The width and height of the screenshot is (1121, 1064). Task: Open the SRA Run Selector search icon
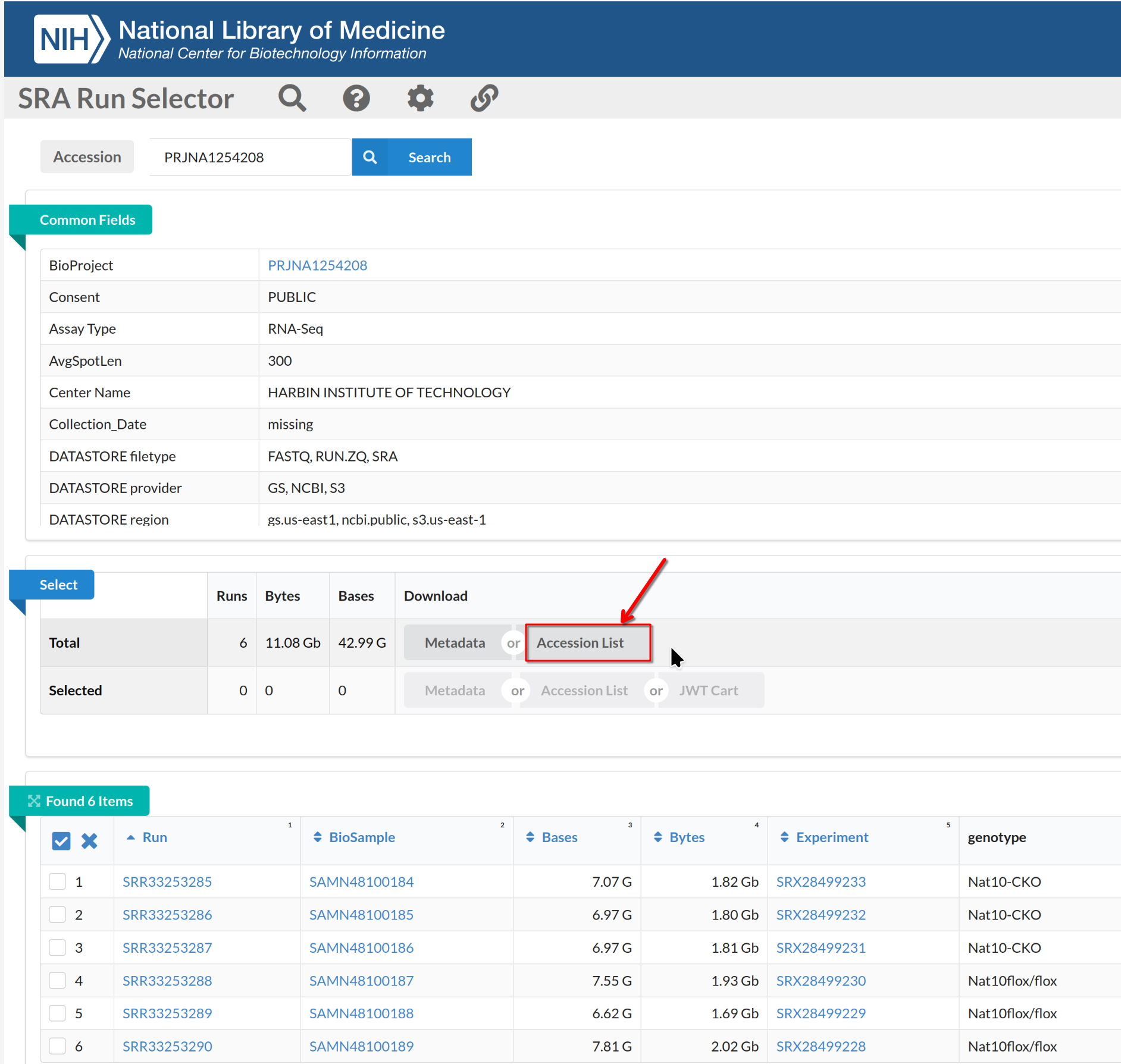292,98
